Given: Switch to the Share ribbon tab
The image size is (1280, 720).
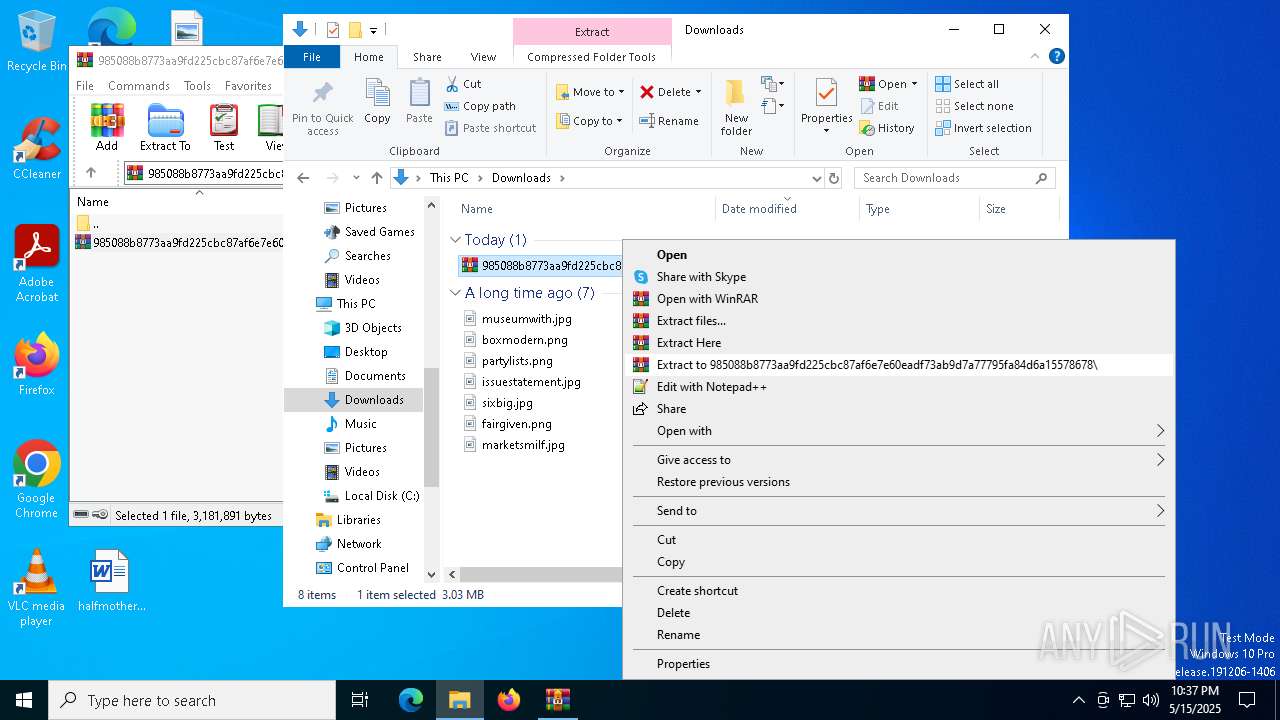Looking at the screenshot, I should click(427, 57).
